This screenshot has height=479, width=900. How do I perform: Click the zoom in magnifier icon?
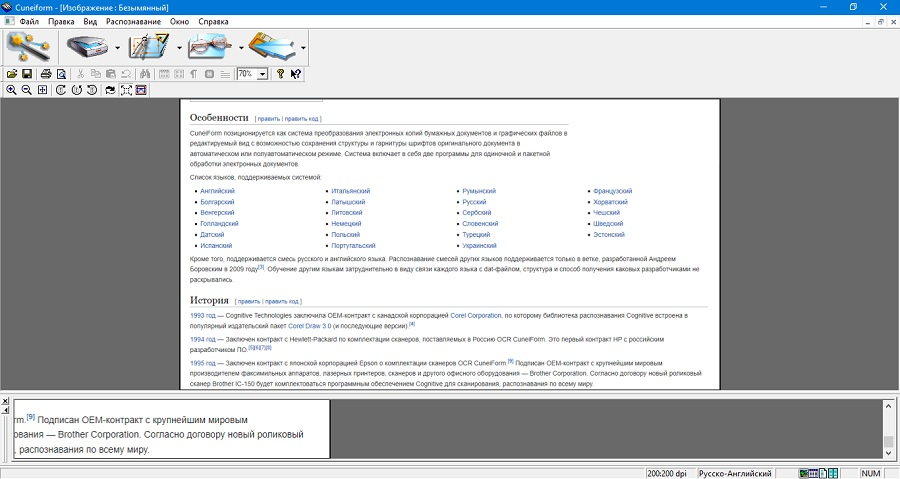(x=12, y=90)
